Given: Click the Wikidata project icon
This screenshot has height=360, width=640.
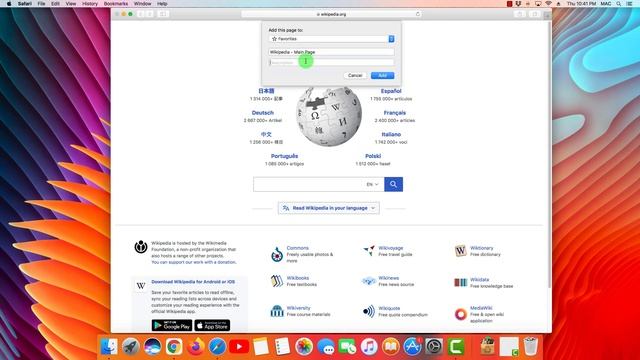Looking at the screenshot, I should tap(460, 282).
